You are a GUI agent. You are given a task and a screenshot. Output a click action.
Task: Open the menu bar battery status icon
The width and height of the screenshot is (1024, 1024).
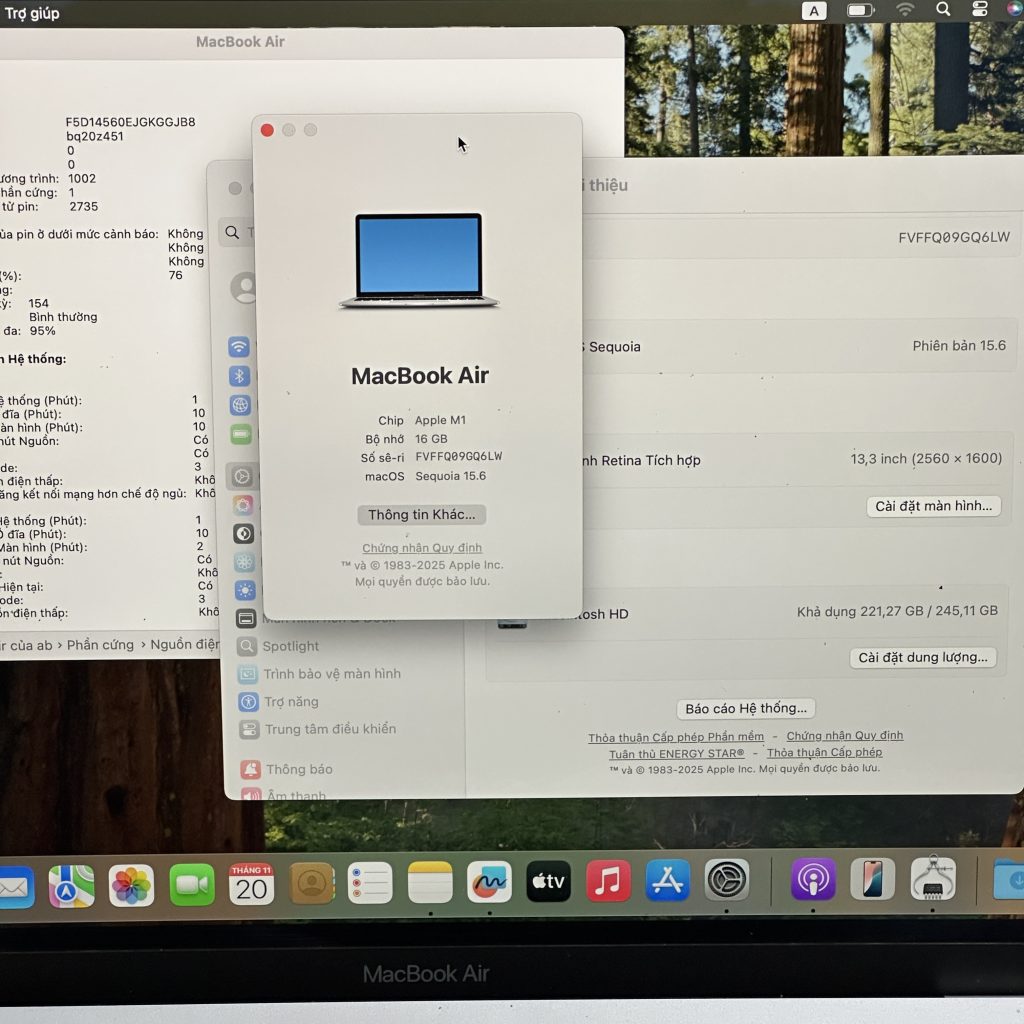click(x=860, y=12)
